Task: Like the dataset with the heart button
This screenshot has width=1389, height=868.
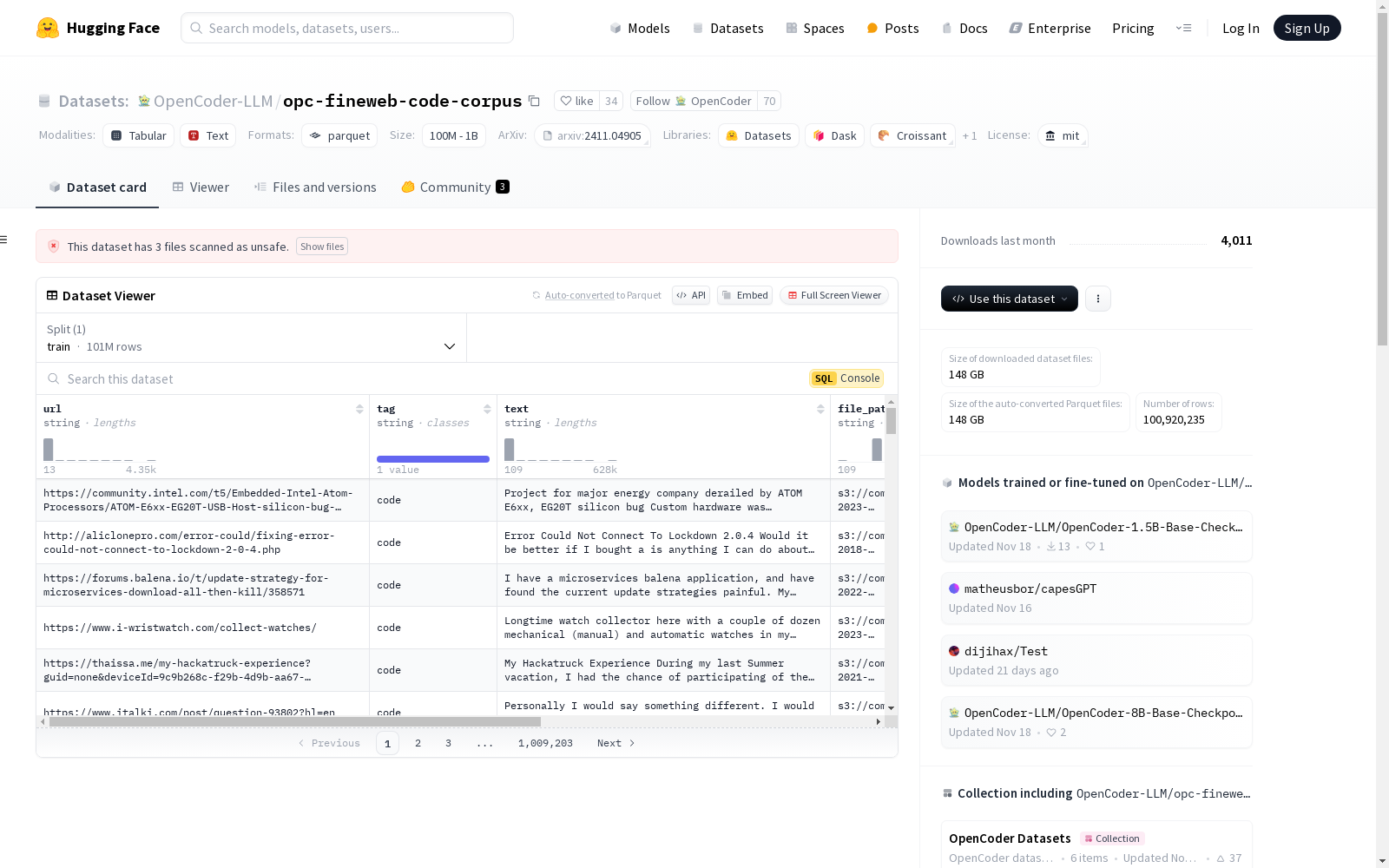Action: [x=576, y=101]
